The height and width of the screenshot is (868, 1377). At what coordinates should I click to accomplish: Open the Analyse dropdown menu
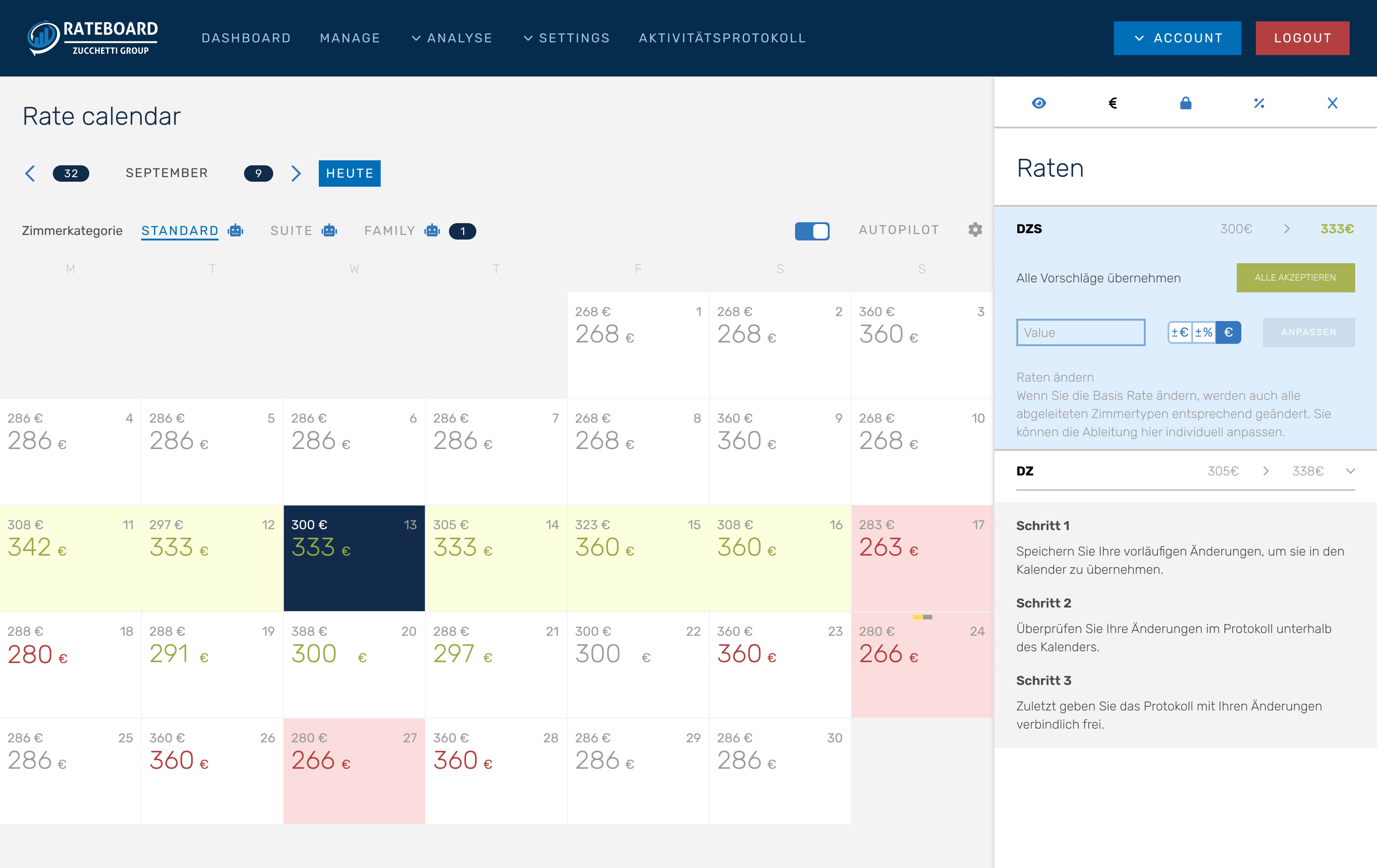pos(452,38)
